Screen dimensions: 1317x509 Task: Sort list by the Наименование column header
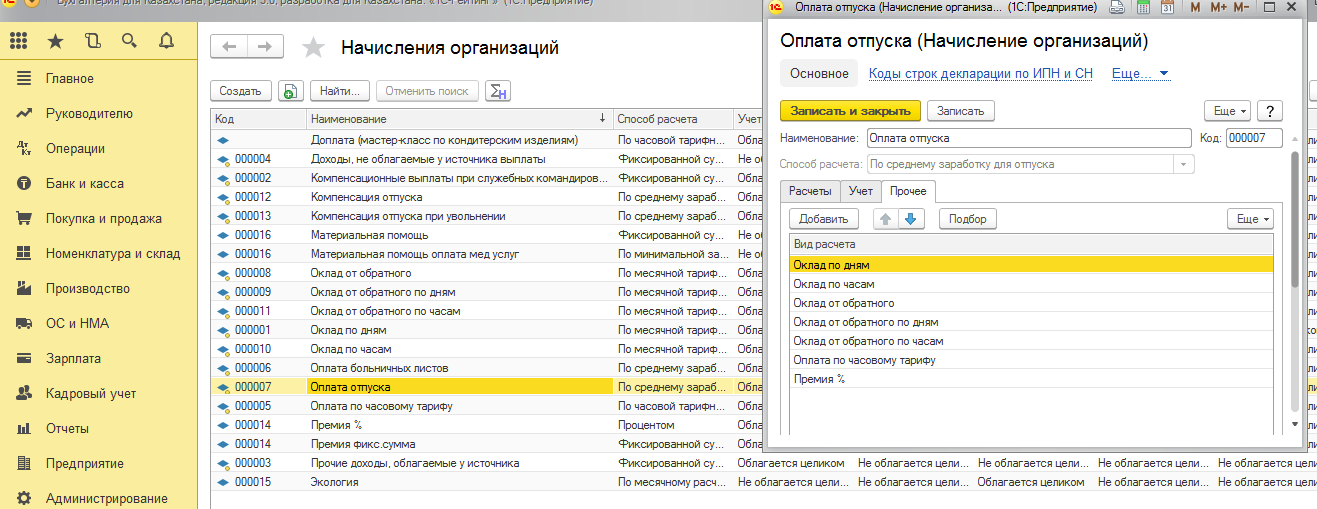coord(458,118)
